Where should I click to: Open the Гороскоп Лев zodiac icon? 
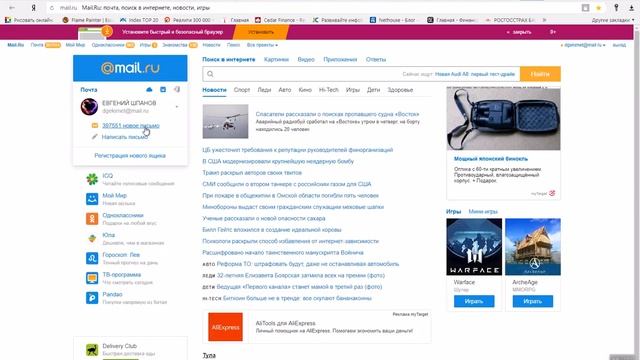(92, 258)
